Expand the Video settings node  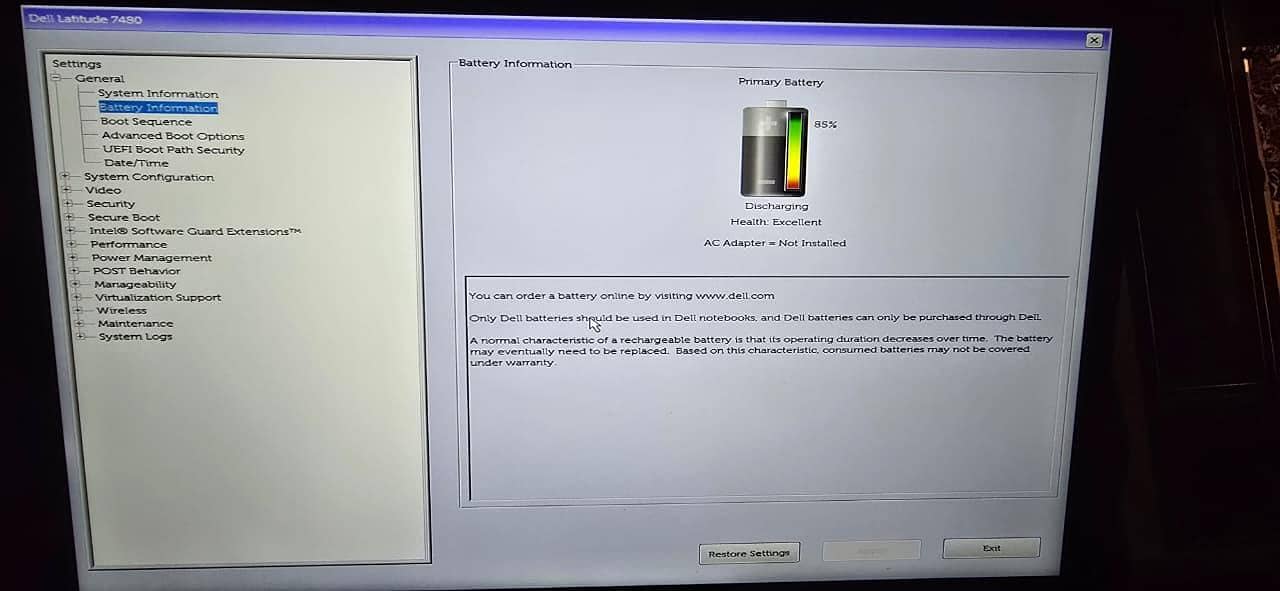pos(67,190)
